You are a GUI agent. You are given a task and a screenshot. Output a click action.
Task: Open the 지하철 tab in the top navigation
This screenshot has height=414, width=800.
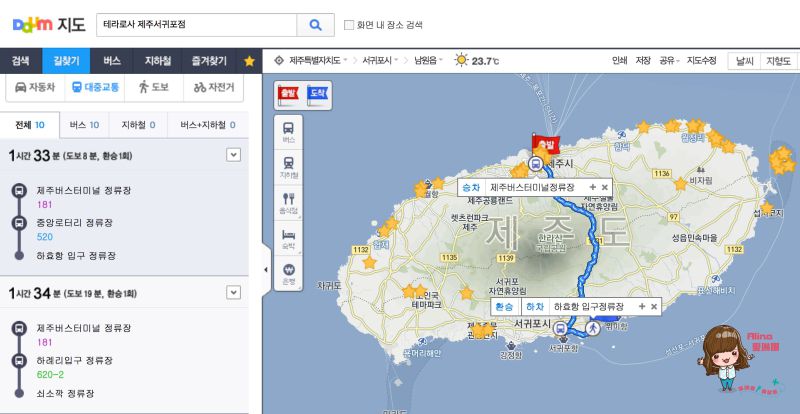[158, 61]
